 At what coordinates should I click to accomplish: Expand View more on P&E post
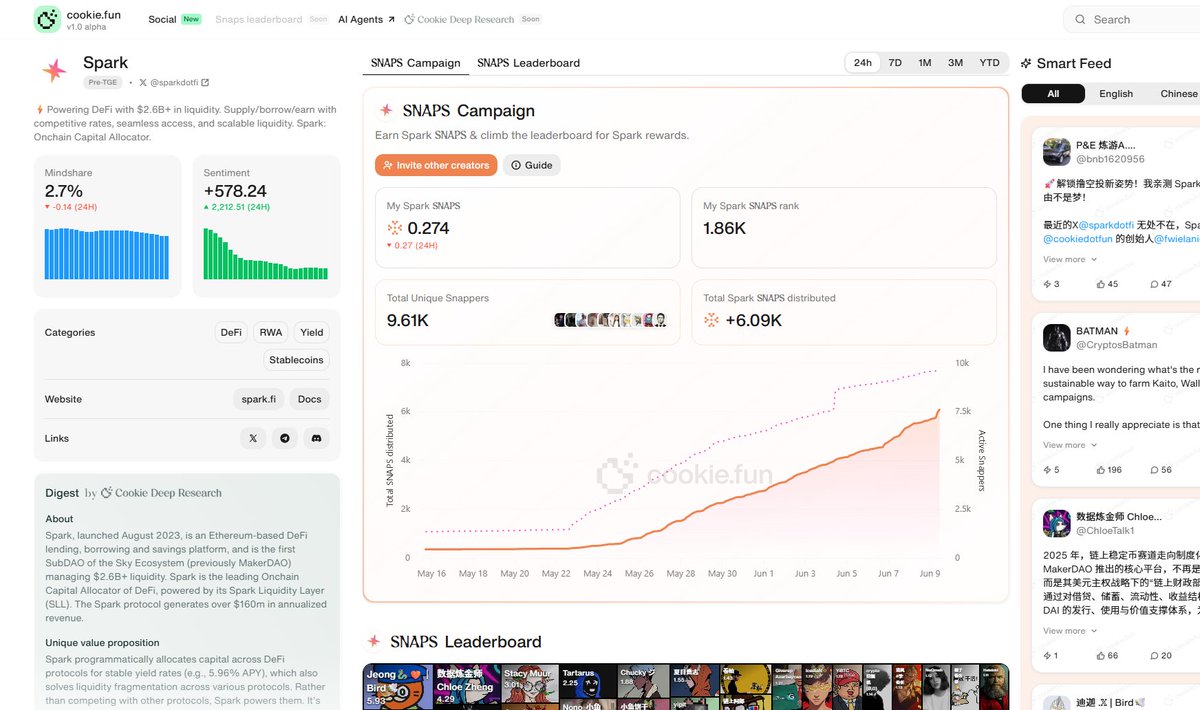pos(1070,259)
